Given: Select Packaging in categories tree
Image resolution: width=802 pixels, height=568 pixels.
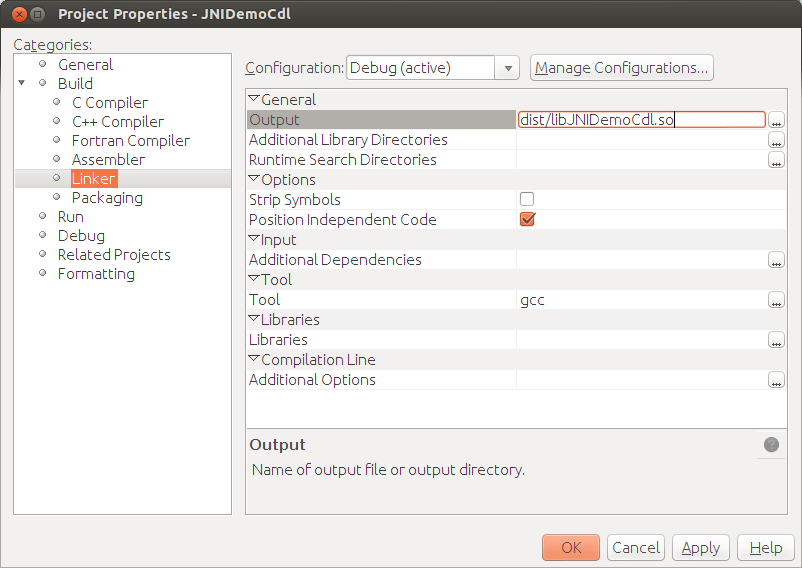Looking at the screenshot, I should pos(107,198).
